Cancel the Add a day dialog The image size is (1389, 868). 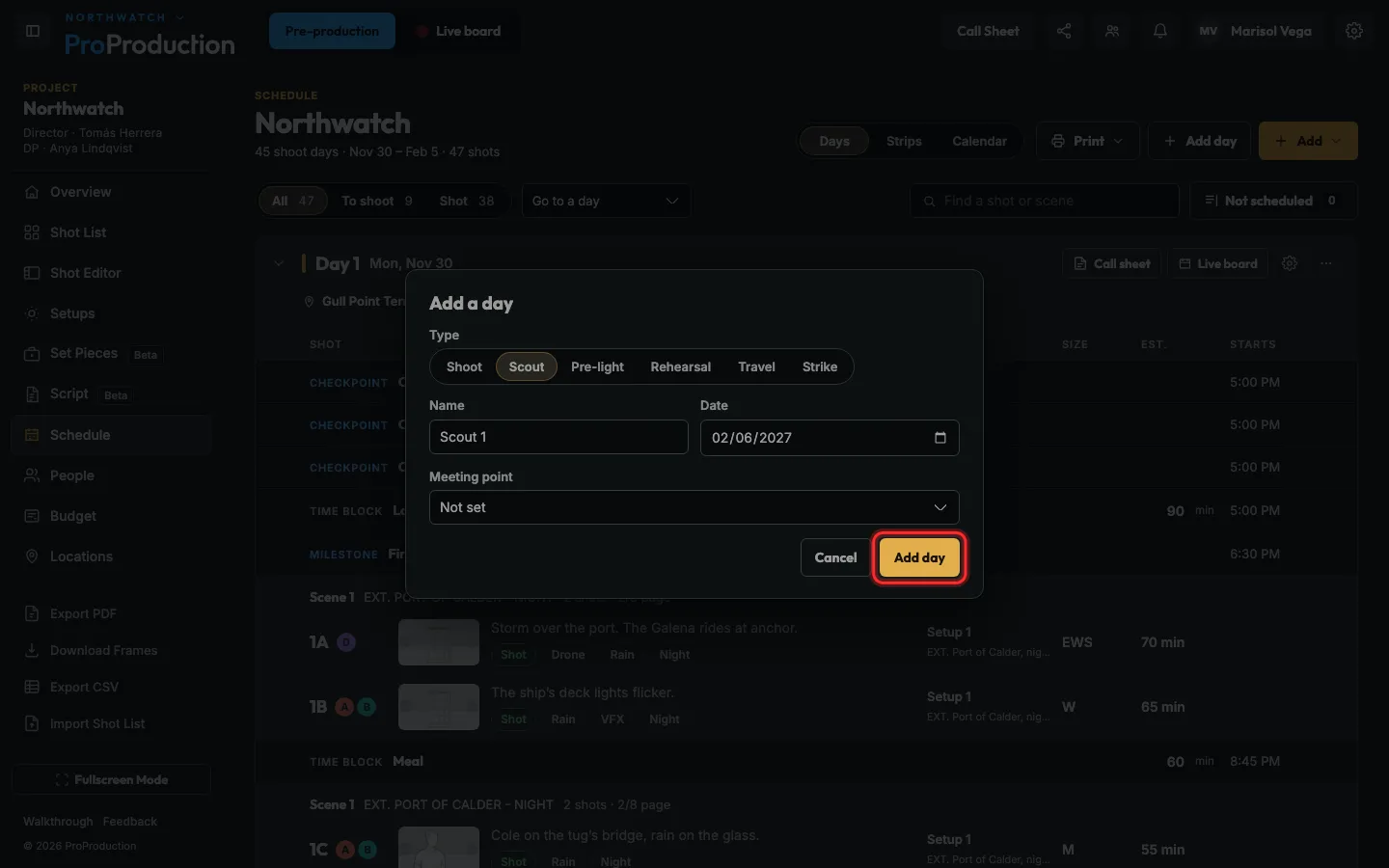[x=835, y=557]
